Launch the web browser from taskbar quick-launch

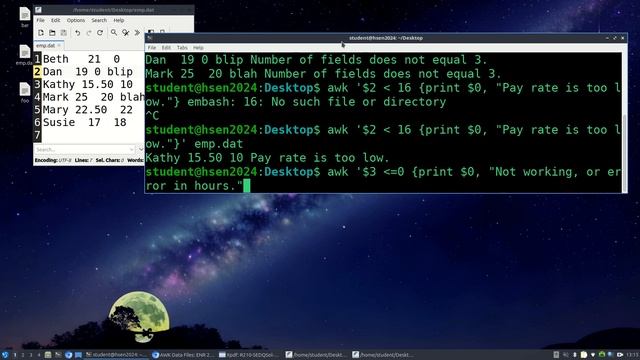tap(68, 355)
